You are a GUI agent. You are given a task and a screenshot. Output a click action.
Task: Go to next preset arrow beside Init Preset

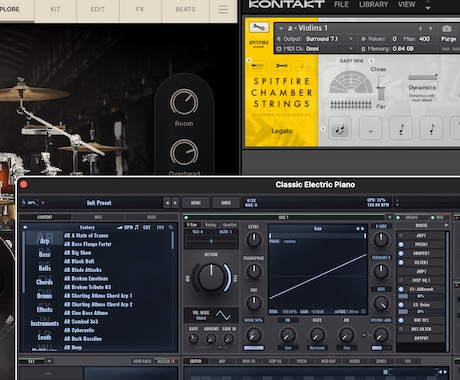coord(175,202)
